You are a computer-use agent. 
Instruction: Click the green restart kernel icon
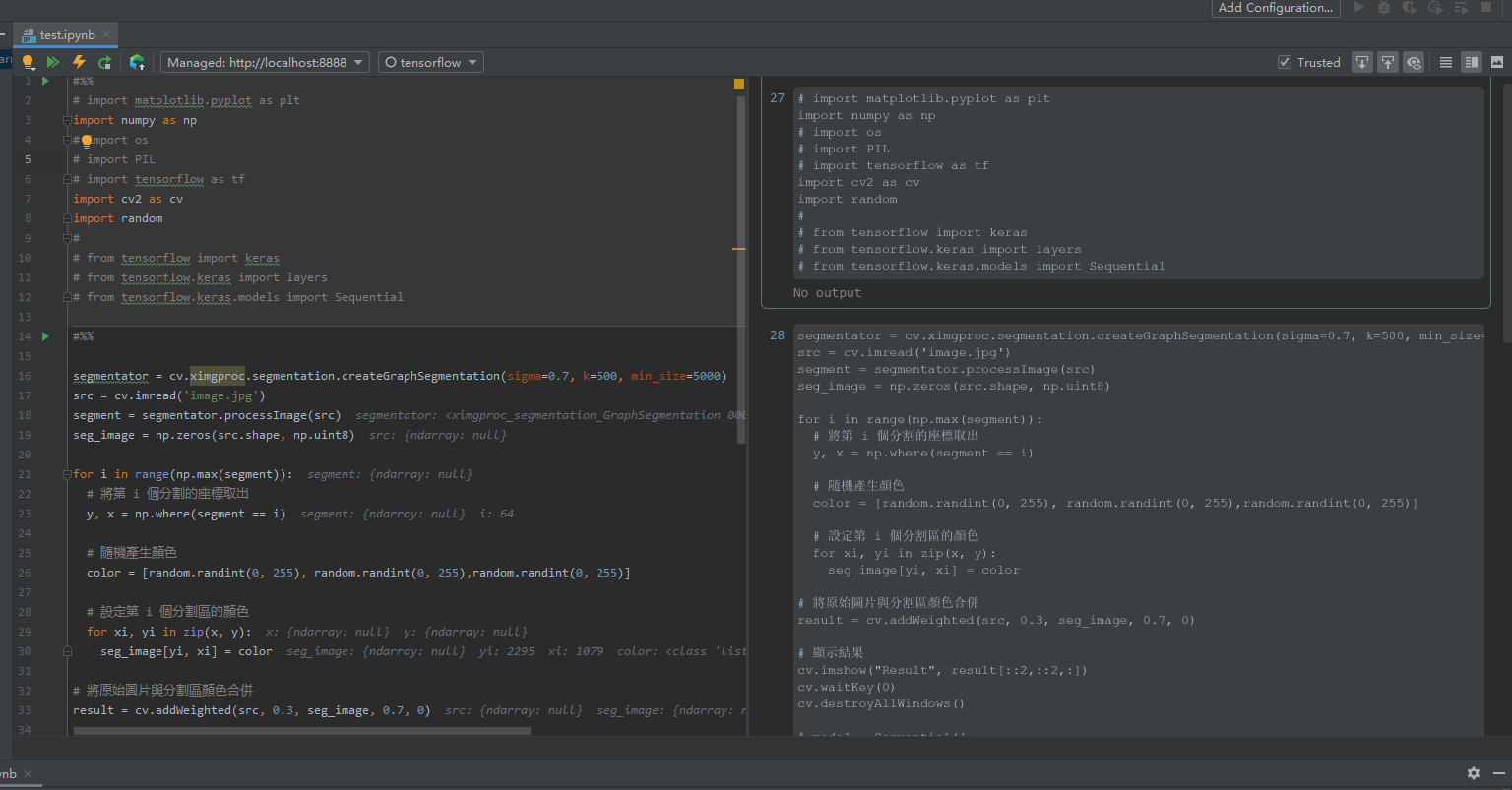[105, 62]
